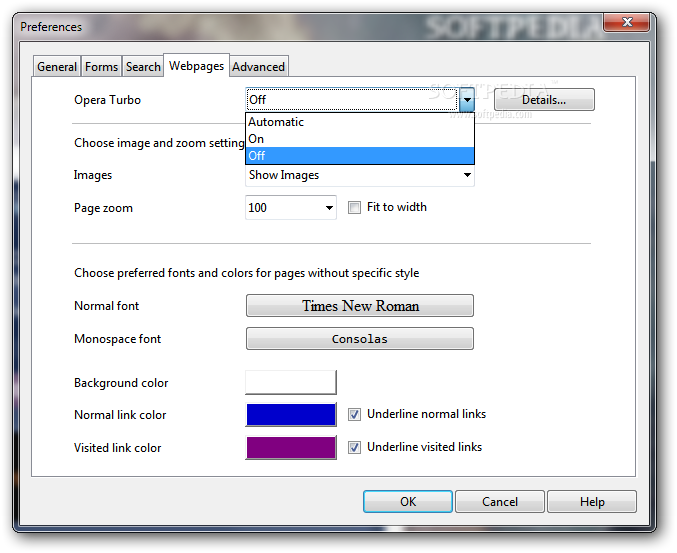Change the blue Normal link color
This screenshot has width=677, height=553.
click(x=291, y=414)
